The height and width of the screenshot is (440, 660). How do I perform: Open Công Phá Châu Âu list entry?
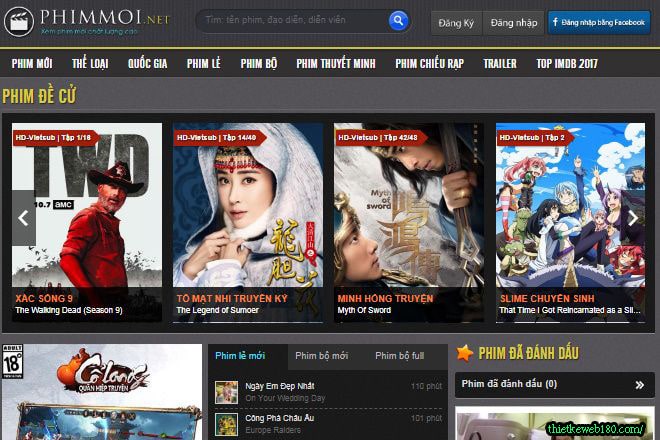point(328,424)
